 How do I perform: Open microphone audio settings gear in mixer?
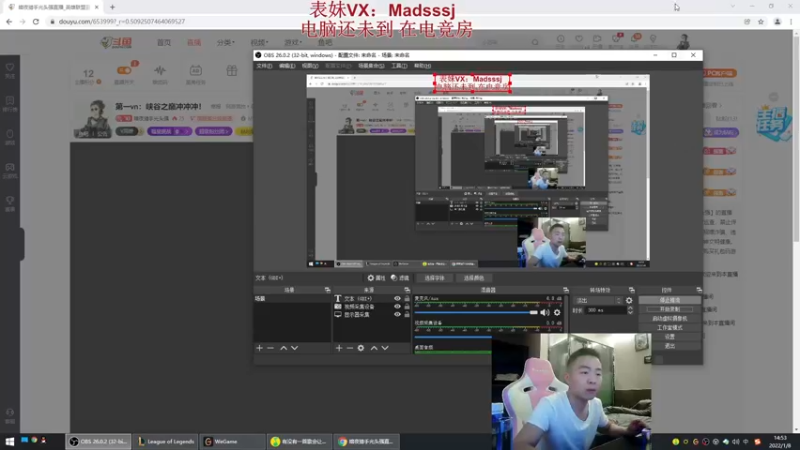(557, 312)
